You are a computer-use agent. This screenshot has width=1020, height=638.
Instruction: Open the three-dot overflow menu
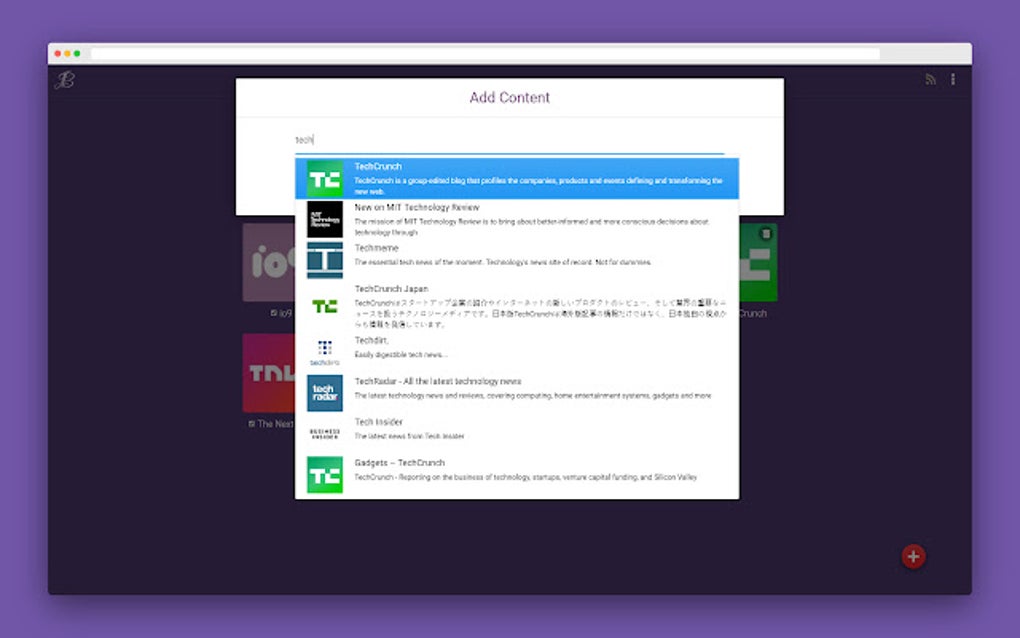coord(953,79)
